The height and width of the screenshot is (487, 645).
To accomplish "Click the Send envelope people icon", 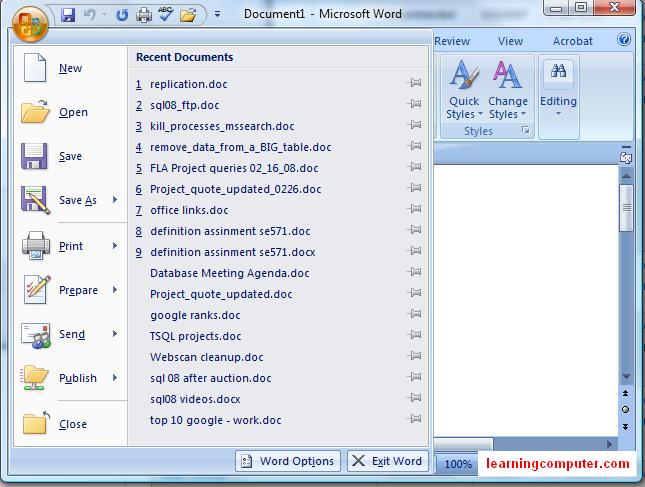I will pyautogui.click(x=36, y=335).
